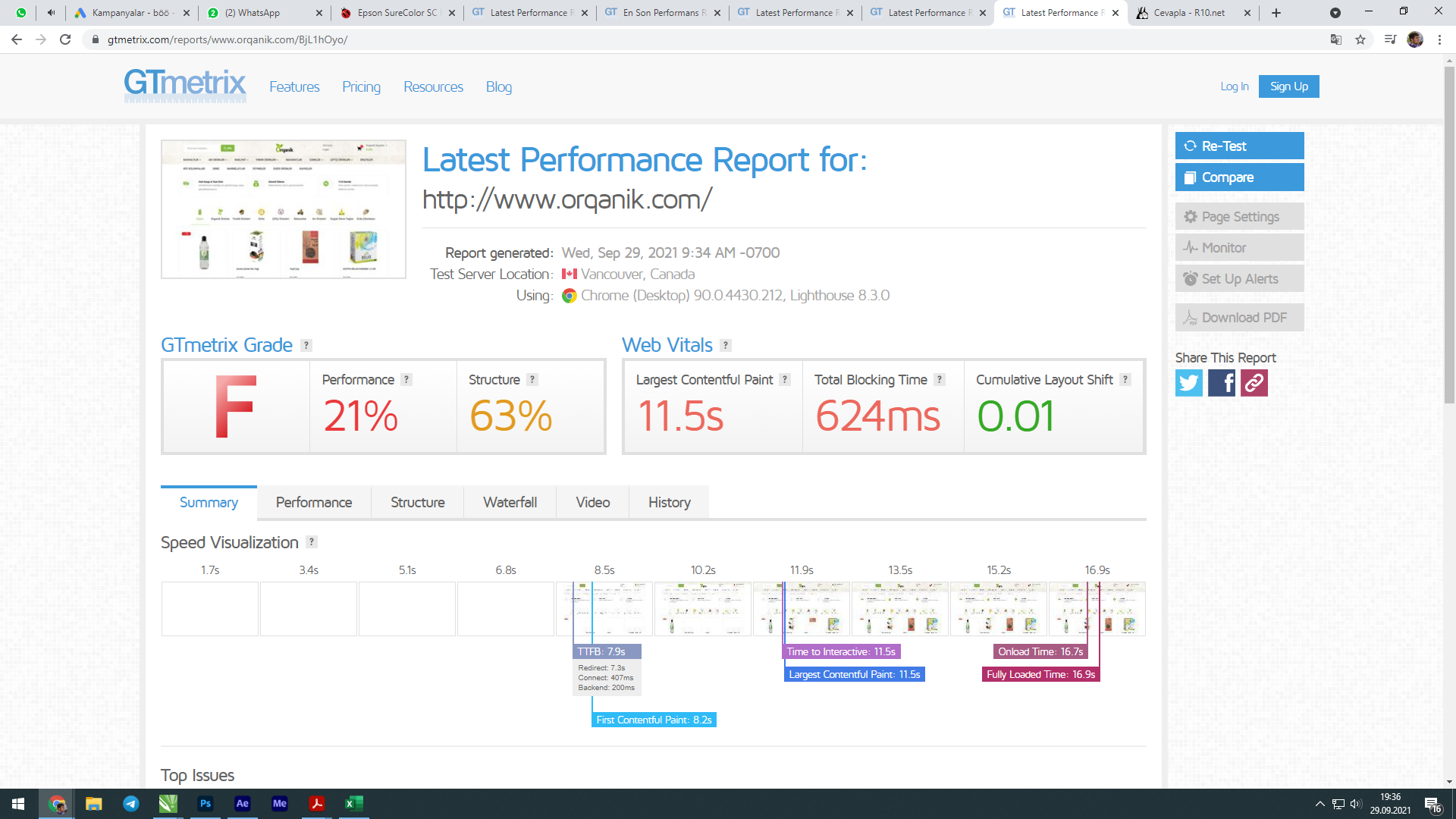Open Chrome tab search dropdown
Screen dimensions: 1456x819
[x=1335, y=13]
